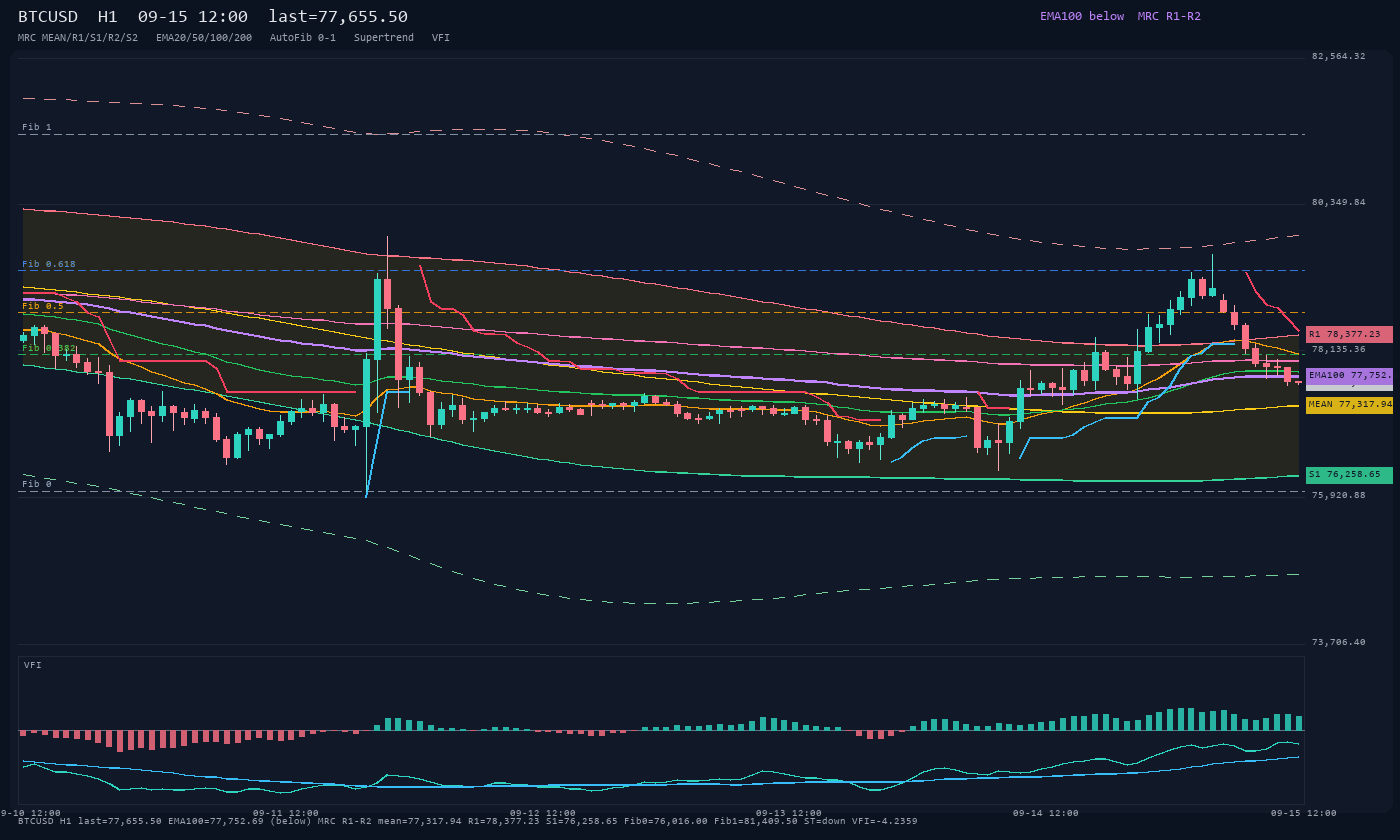The height and width of the screenshot is (840, 1400).
Task: Click the Fib 0.5 level label
Action: click(x=43, y=306)
